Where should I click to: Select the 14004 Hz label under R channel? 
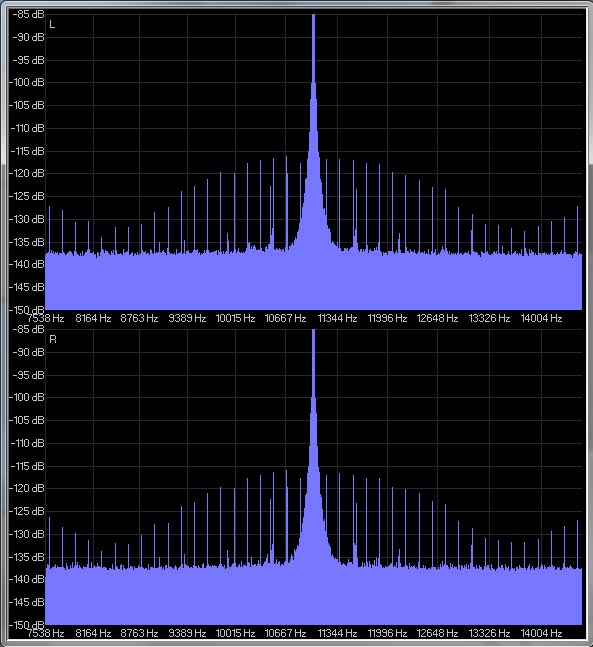click(541, 633)
